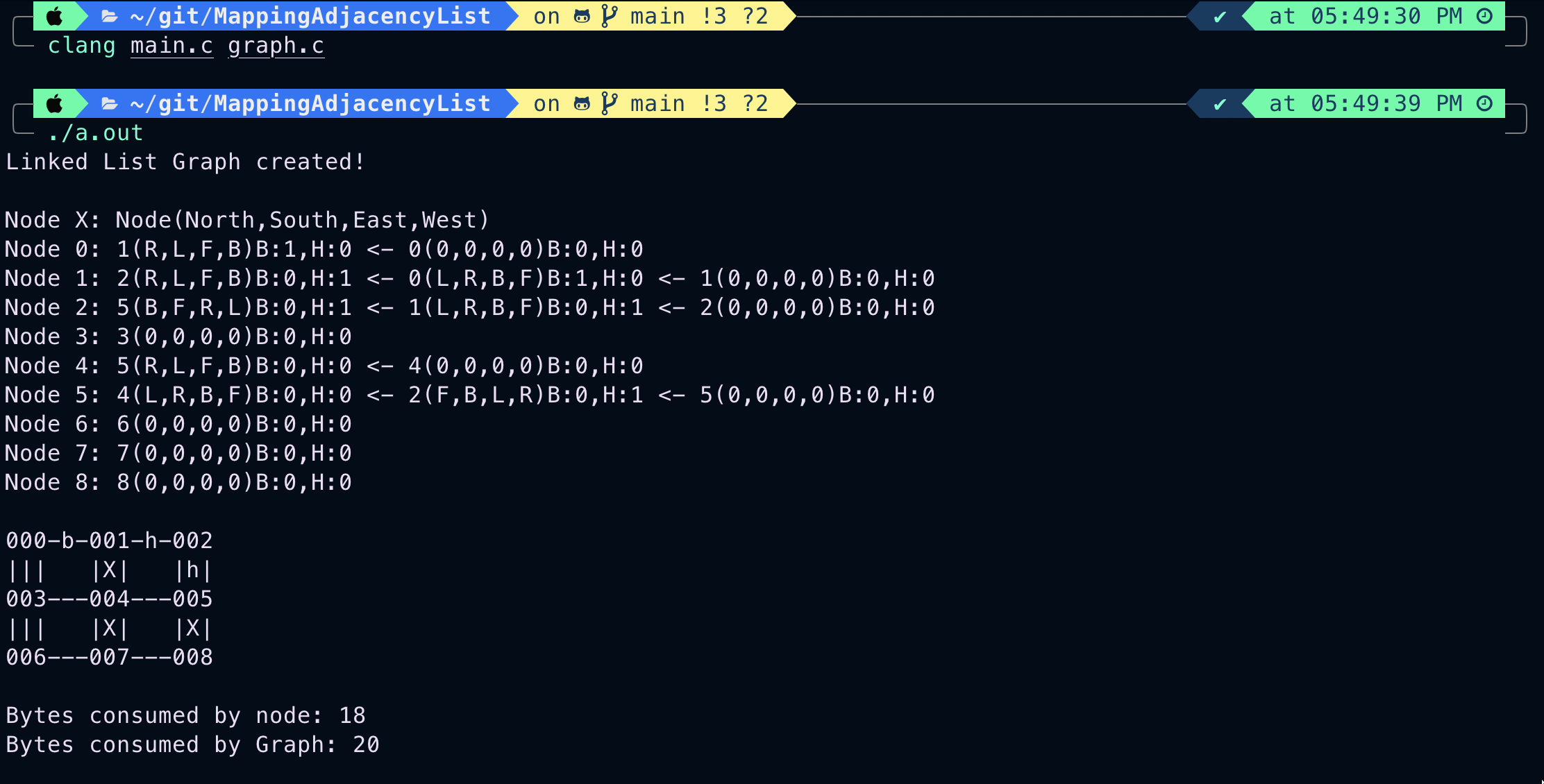Click the octocat icon in the second prompt segment
The width and height of the screenshot is (1544, 784).
582,103
